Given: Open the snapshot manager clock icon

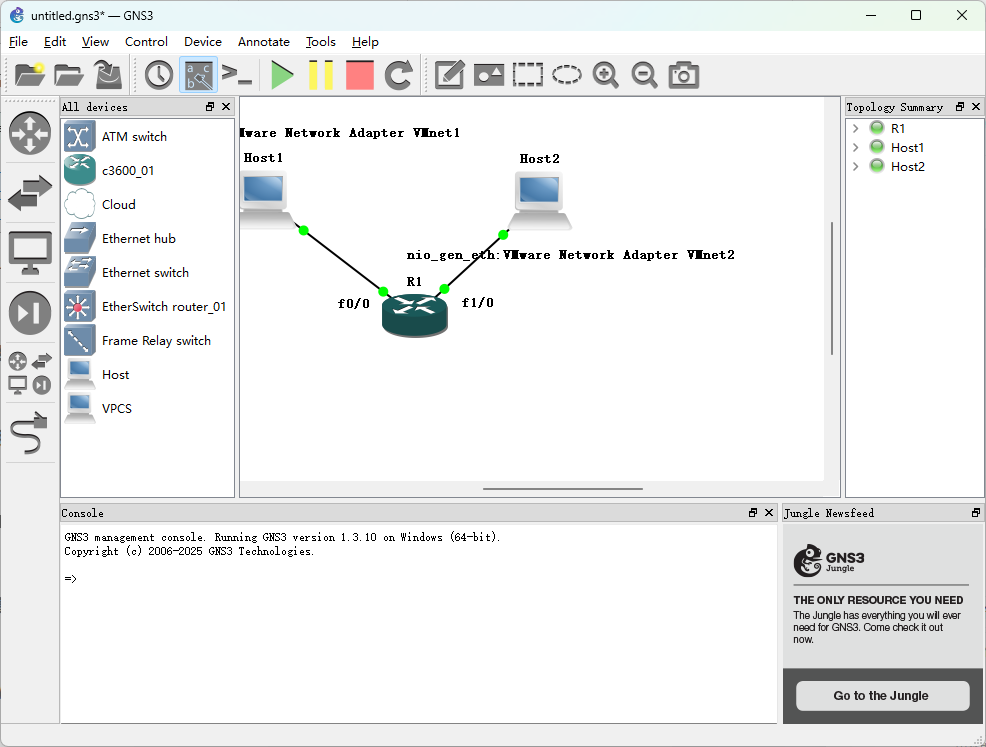Looking at the screenshot, I should [x=158, y=75].
